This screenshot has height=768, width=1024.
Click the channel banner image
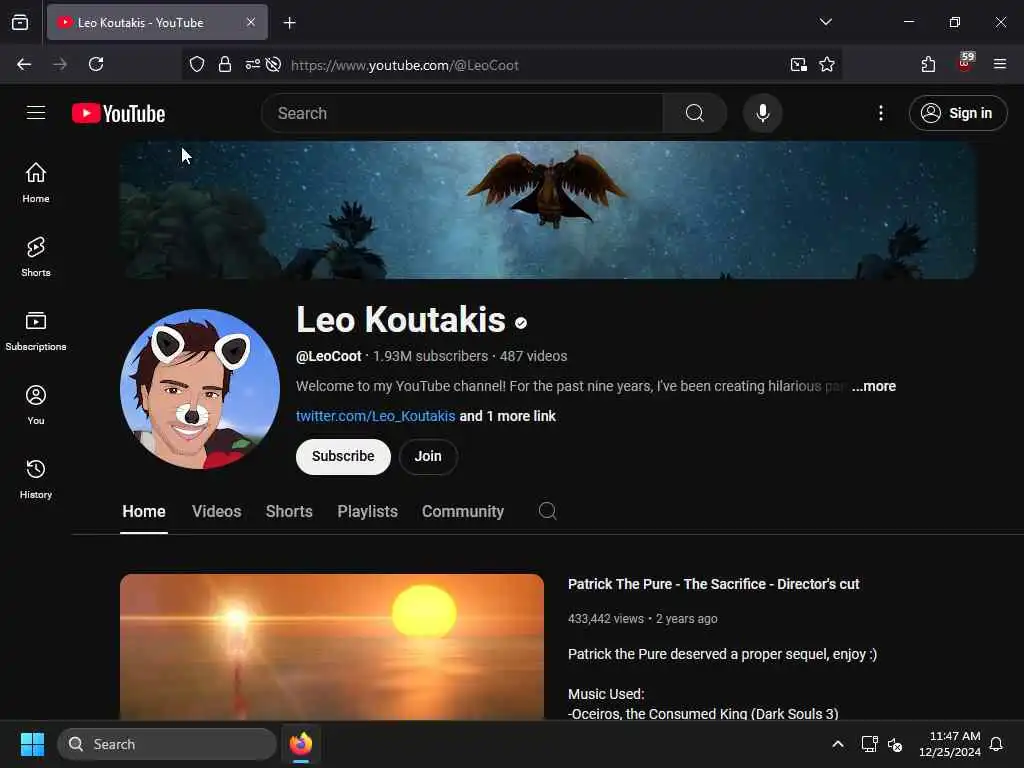point(547,210)
